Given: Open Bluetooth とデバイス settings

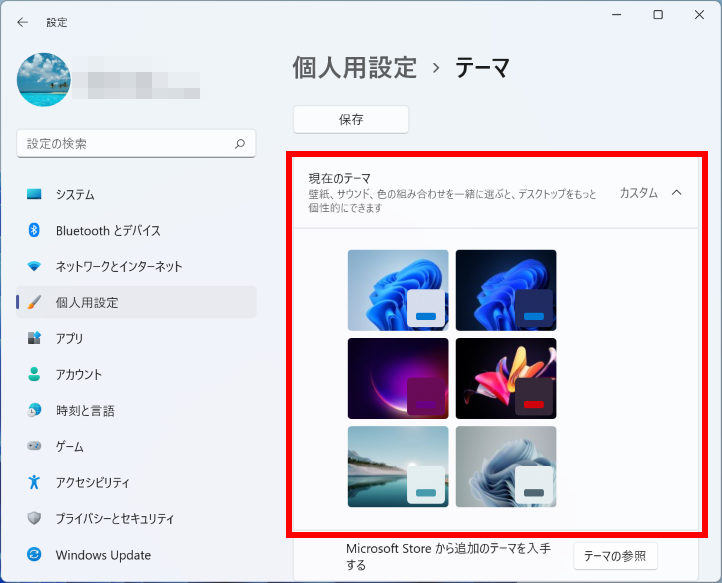Looking at the screenshot, I should (136, 230).
